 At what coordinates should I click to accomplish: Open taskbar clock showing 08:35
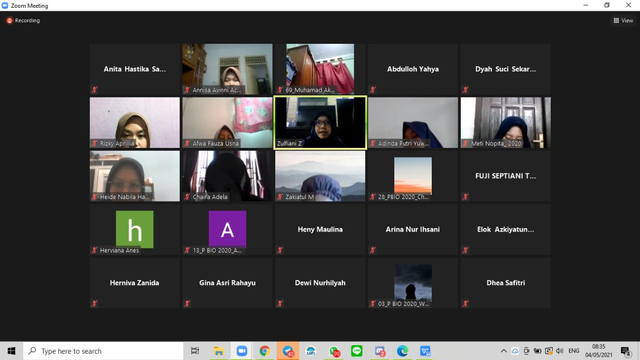point(598,351)
